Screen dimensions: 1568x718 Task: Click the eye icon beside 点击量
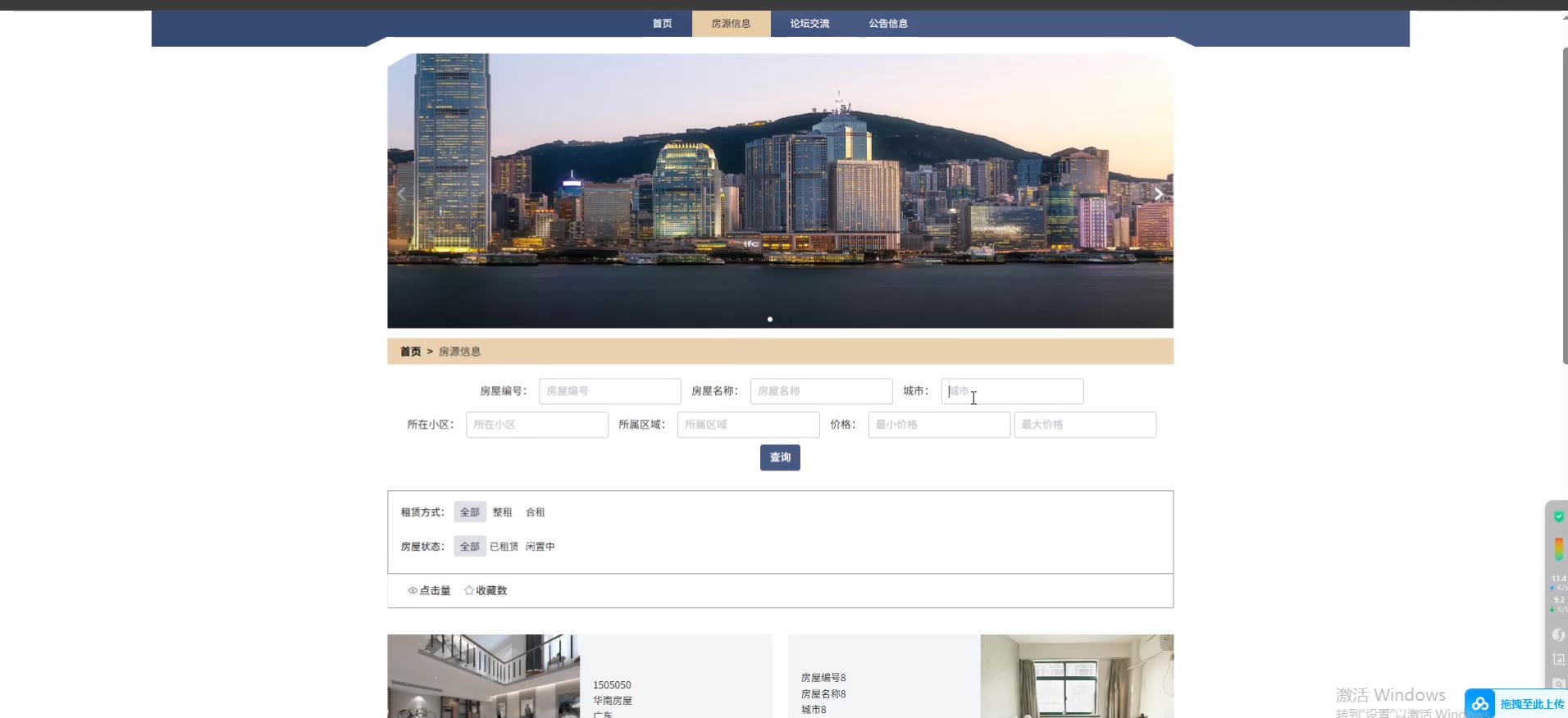[x=413, y=590]
